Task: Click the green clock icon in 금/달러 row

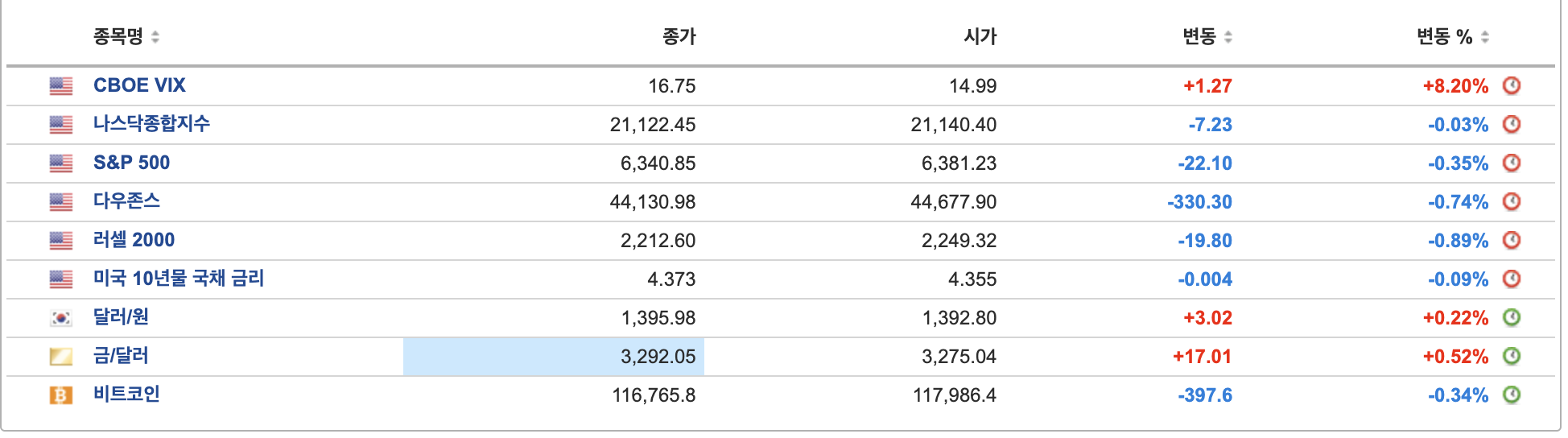Action: pos(1512,356)
